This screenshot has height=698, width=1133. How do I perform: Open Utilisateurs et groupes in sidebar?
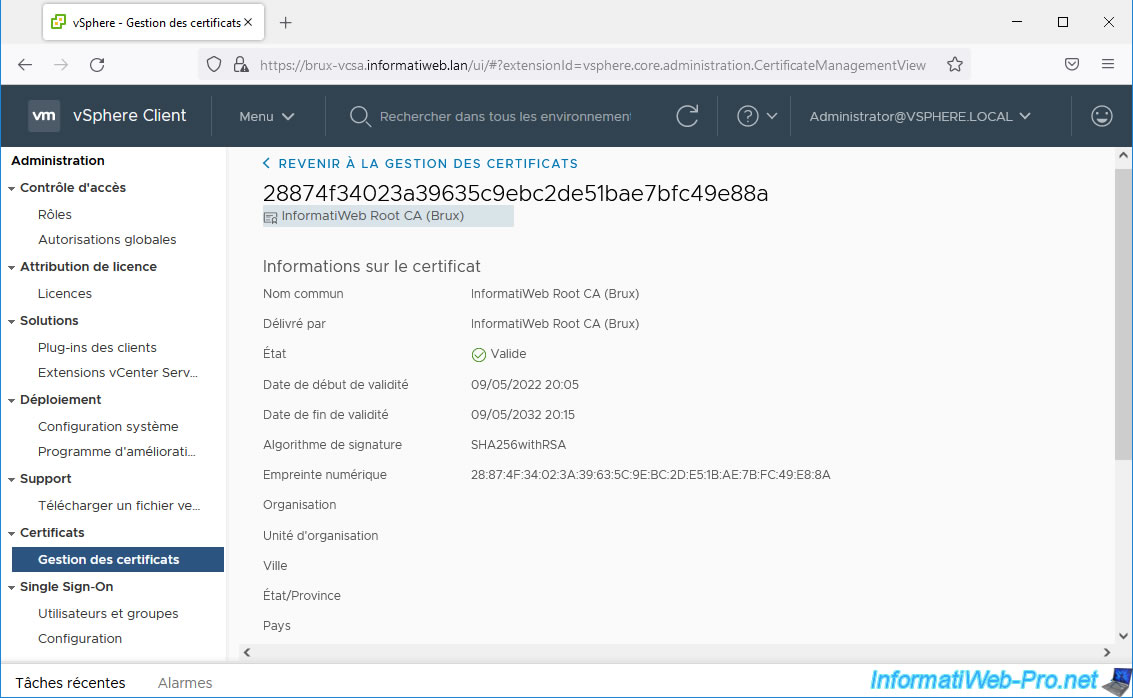[108, 613]
